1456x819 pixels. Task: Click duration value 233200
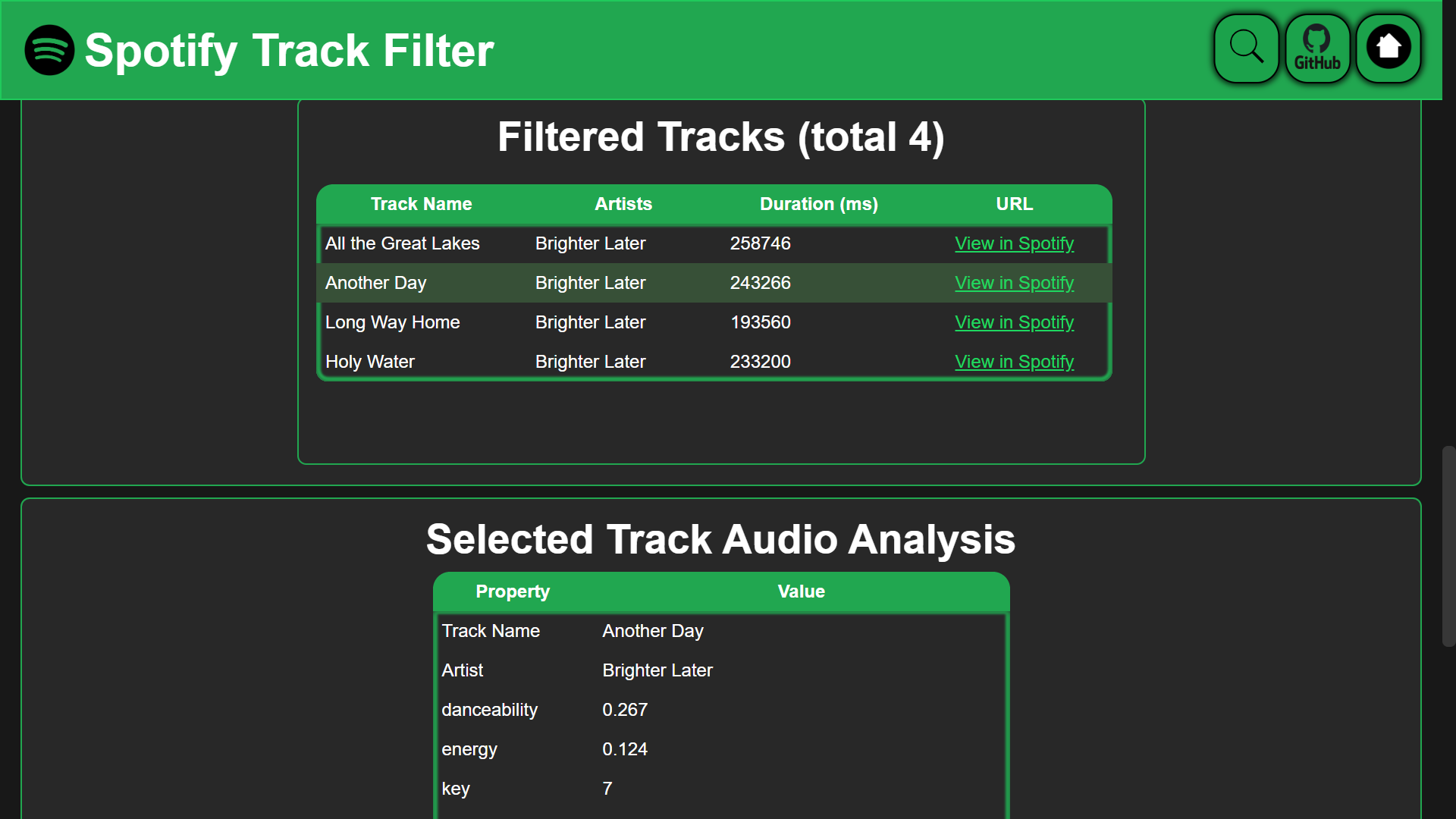click(x=760, y=362)
